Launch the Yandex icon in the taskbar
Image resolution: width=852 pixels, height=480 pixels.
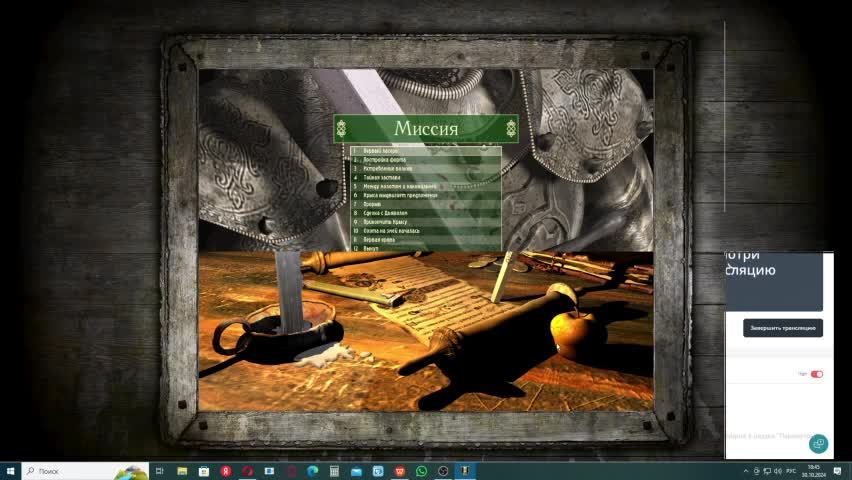tap(226, 471)
